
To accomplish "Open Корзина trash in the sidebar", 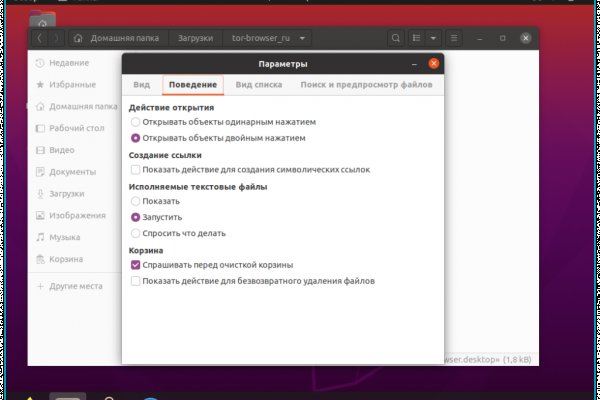I will point(66,259).
